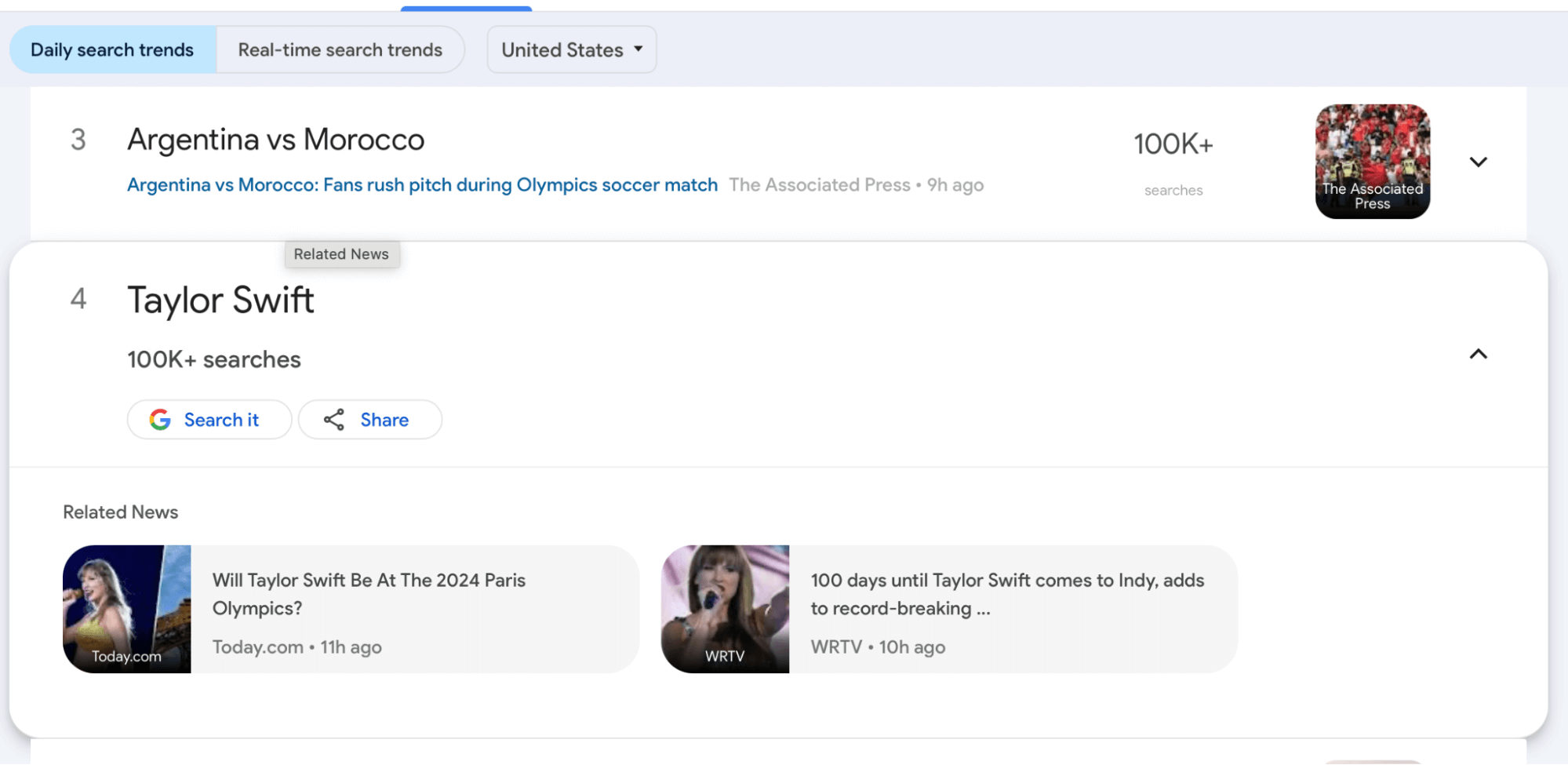
Task: Click 'The Associated Press • 9h ago' source text
Action: click(x=856, y=185)
